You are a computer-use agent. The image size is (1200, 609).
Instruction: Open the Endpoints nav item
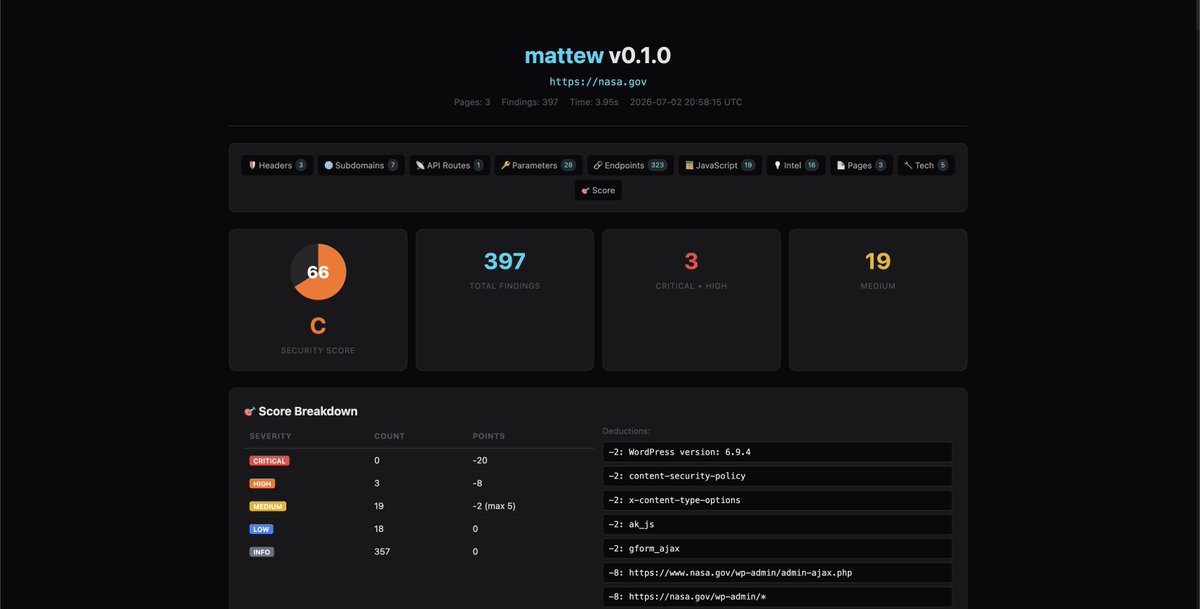(x=630, y=165)
